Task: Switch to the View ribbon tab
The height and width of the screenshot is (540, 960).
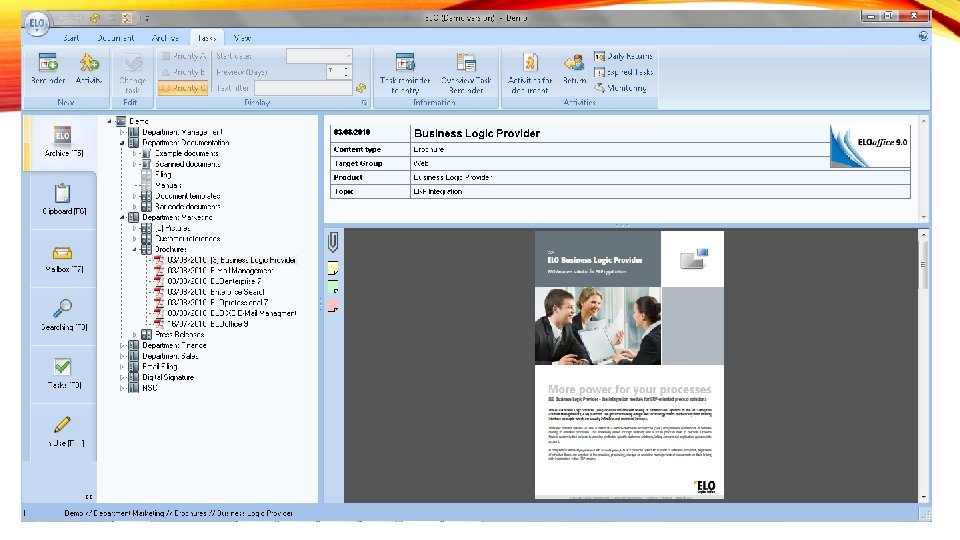Action: (x=242, y=38)
